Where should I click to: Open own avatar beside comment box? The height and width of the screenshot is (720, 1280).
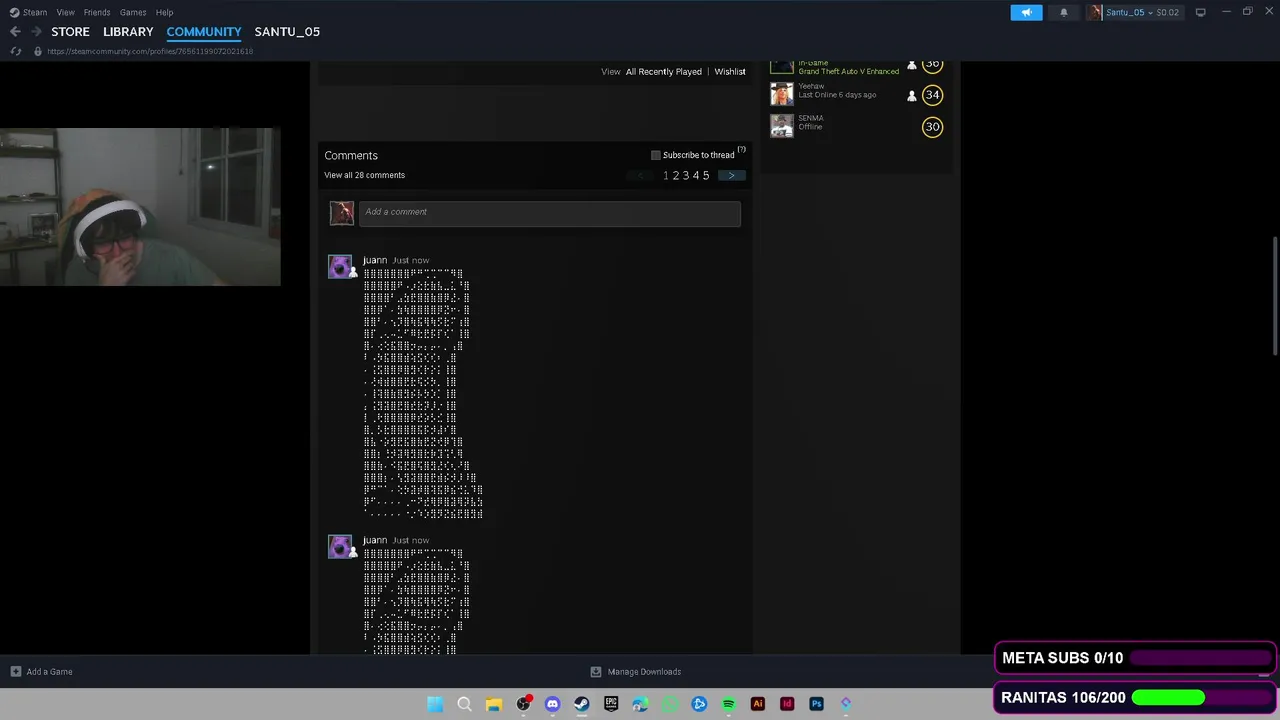342,213
